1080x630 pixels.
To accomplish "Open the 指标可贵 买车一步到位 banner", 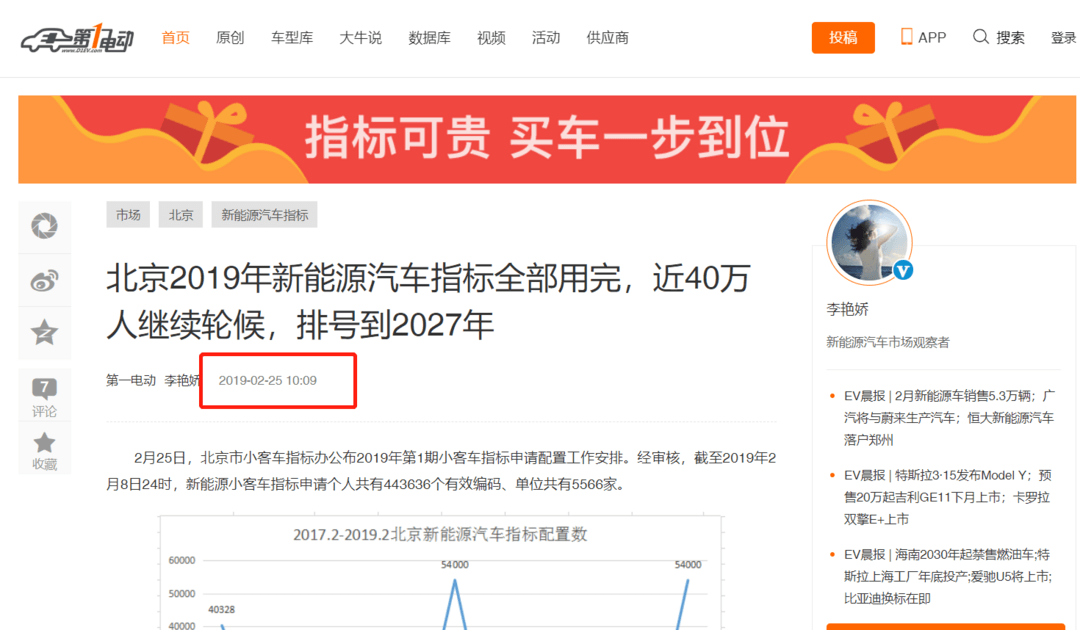I will pyautogui.click(x=547, y=139).
